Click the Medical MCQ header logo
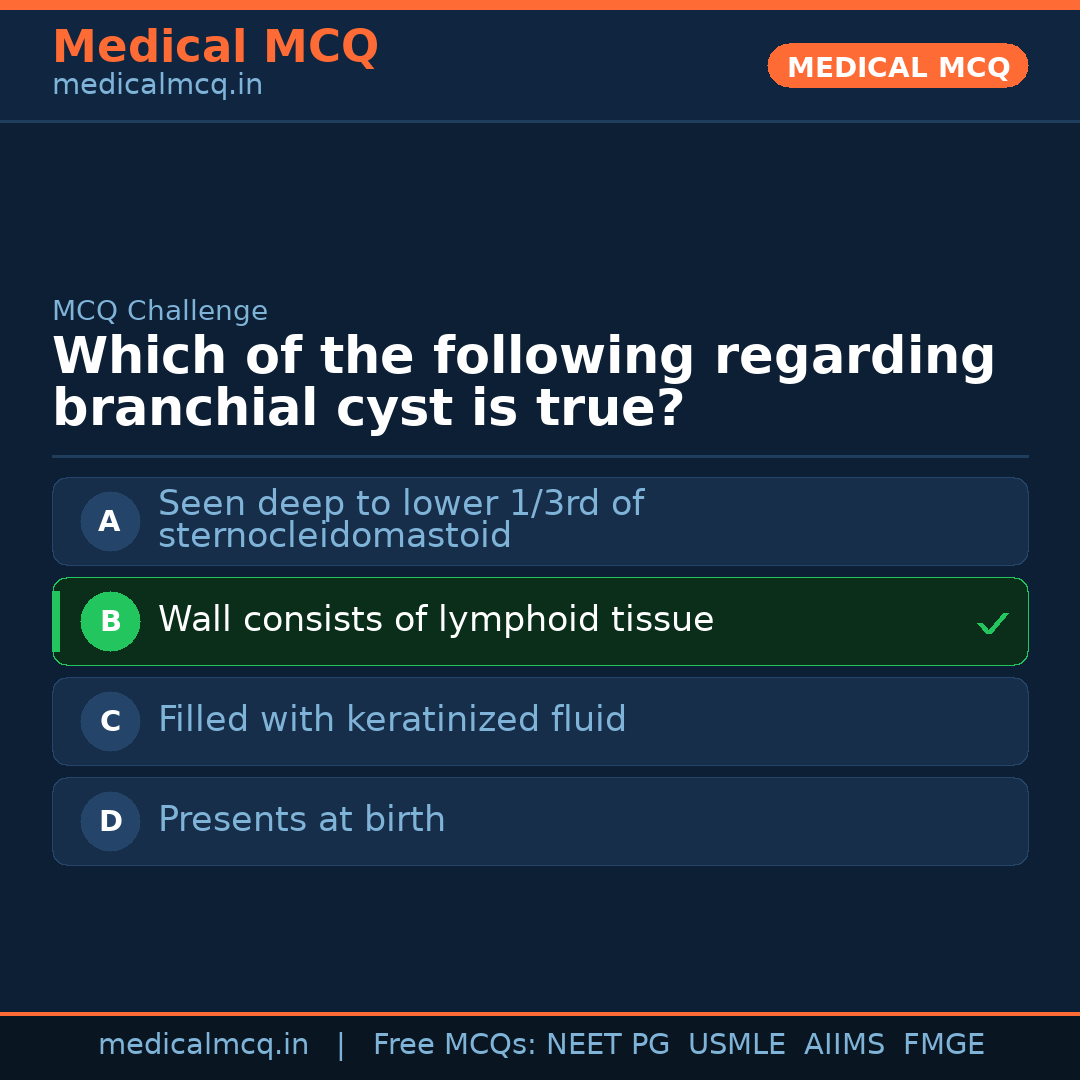The image size is (1080, 1080). click(x=215, y=47)
